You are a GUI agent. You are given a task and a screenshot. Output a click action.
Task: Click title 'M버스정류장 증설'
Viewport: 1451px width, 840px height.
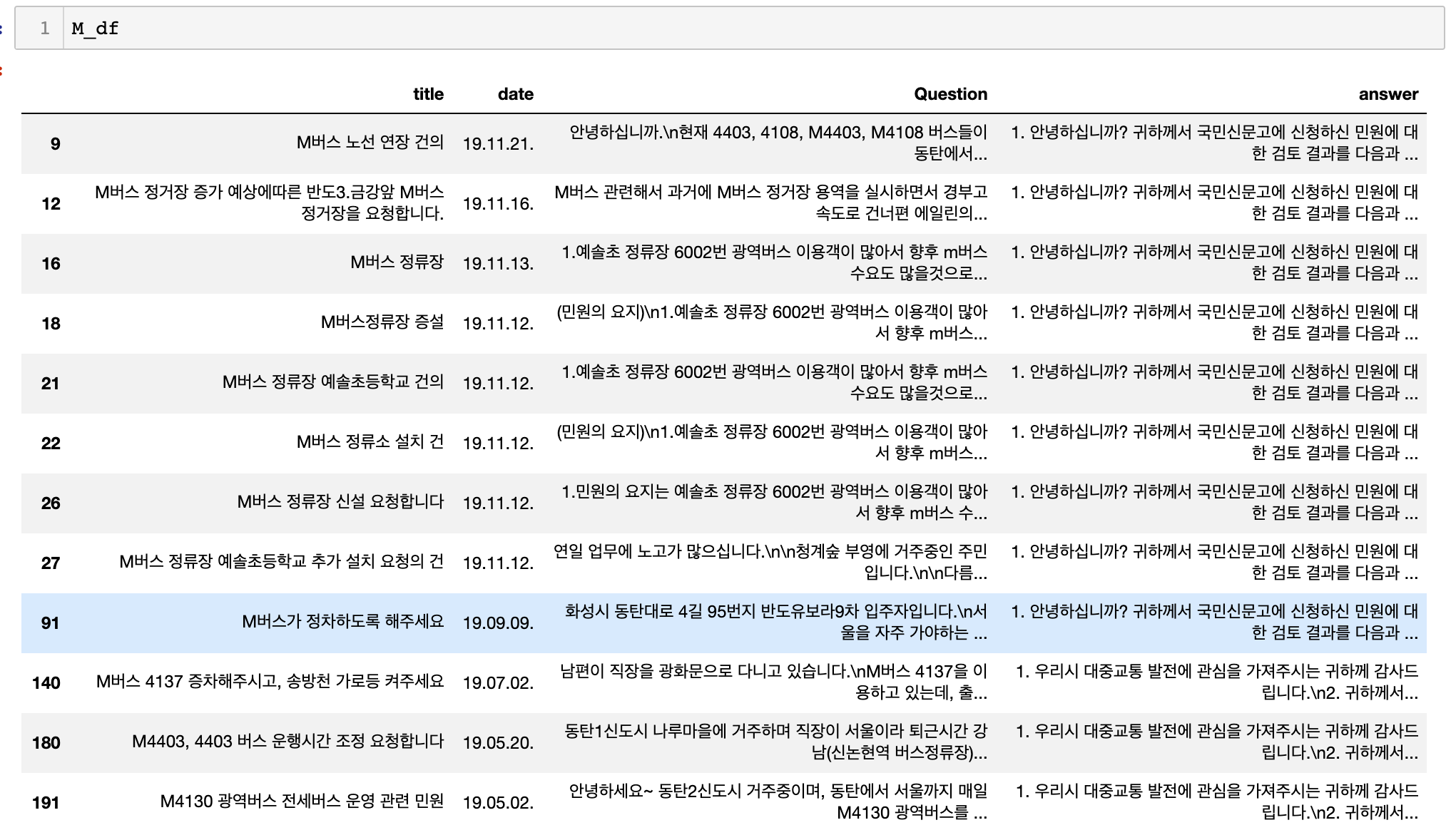382,322
